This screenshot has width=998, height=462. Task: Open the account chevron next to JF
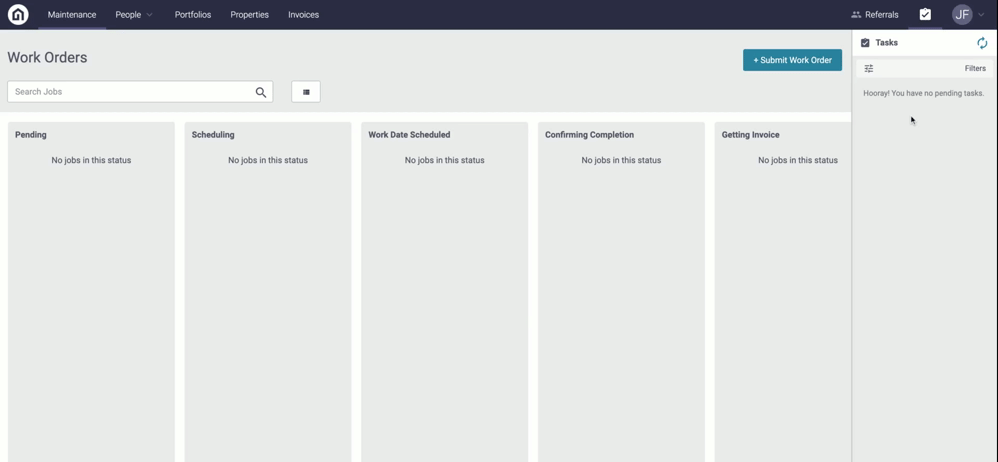tap(982, 15)
